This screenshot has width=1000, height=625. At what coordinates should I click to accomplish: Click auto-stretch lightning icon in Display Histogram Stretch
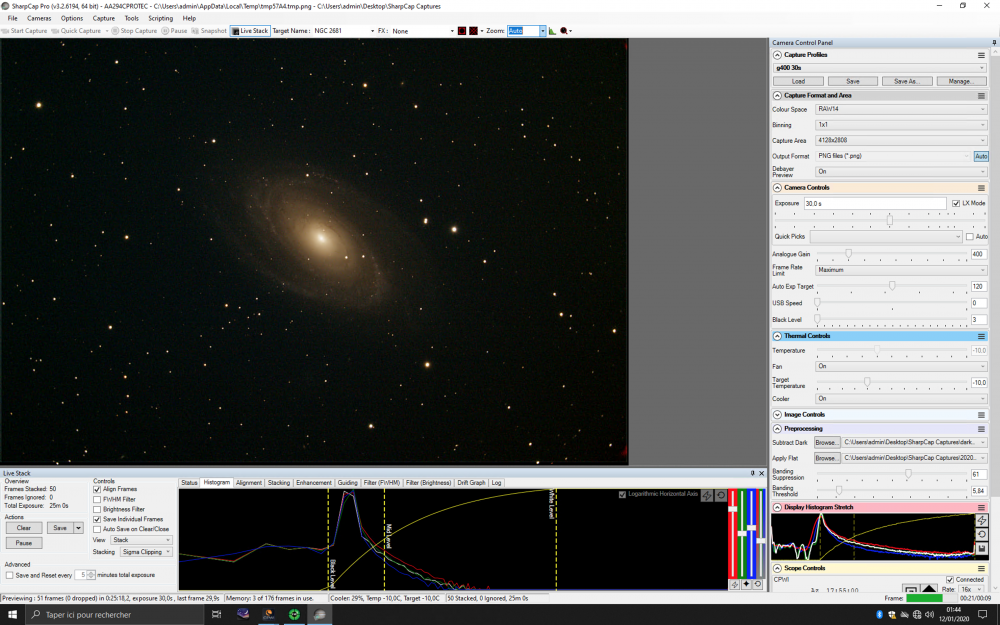pos(981,521)
